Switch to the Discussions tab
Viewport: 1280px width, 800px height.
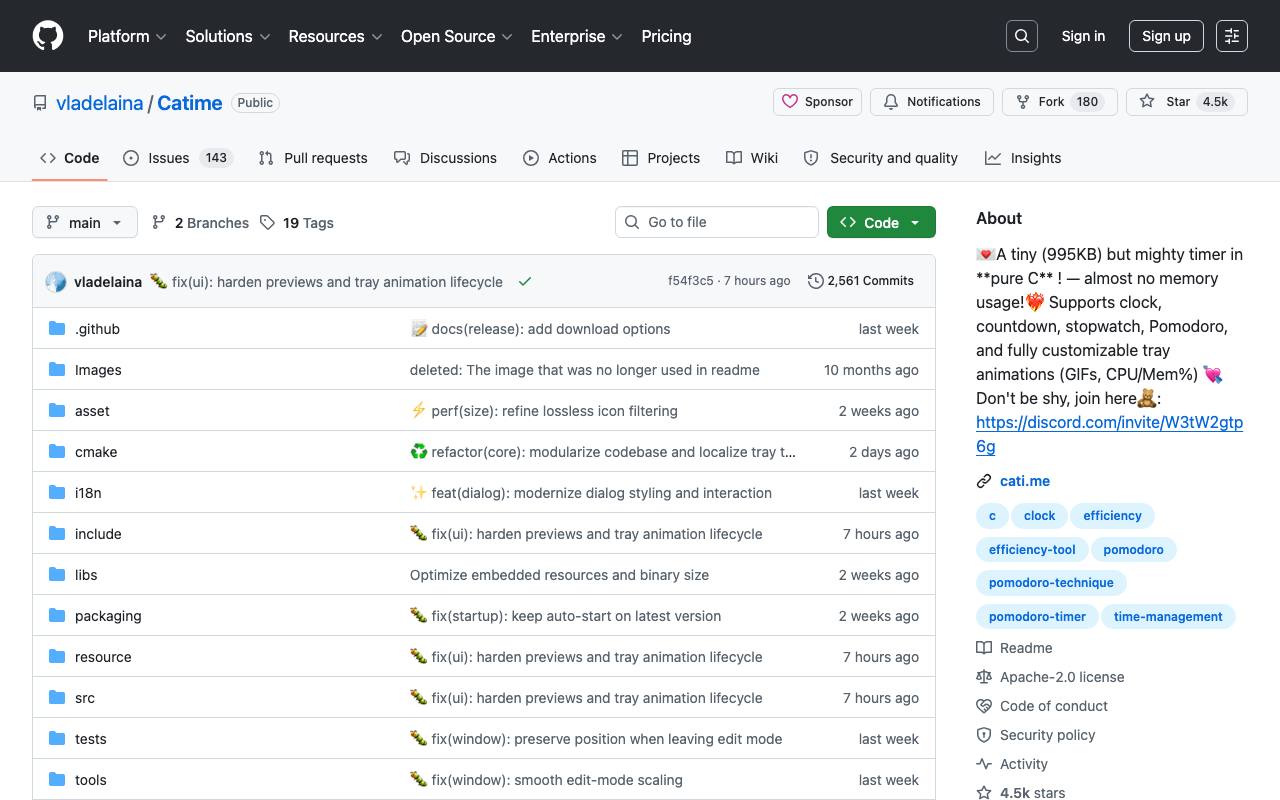[445, 158]
